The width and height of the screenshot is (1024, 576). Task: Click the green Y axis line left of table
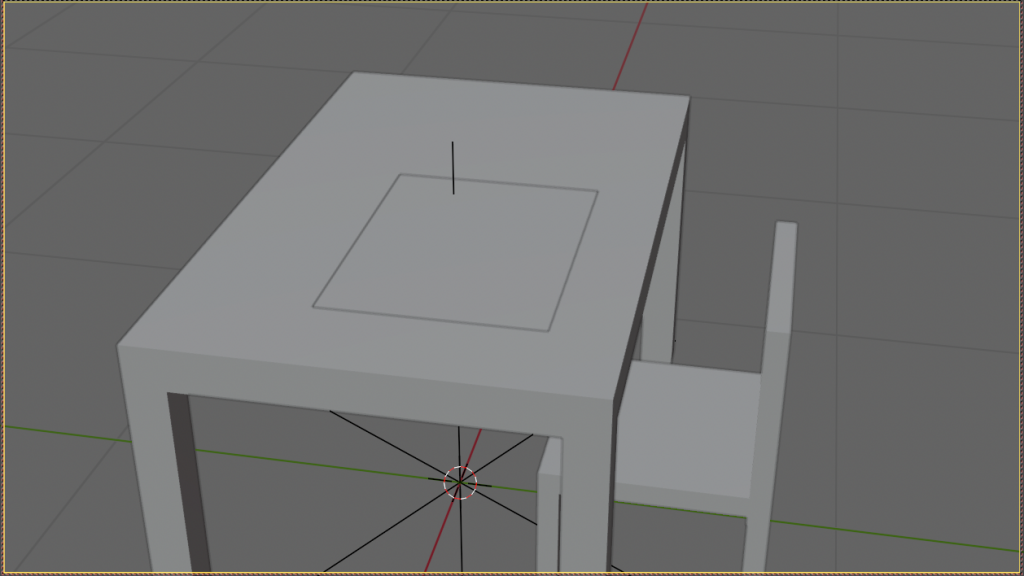coord(60,432)
